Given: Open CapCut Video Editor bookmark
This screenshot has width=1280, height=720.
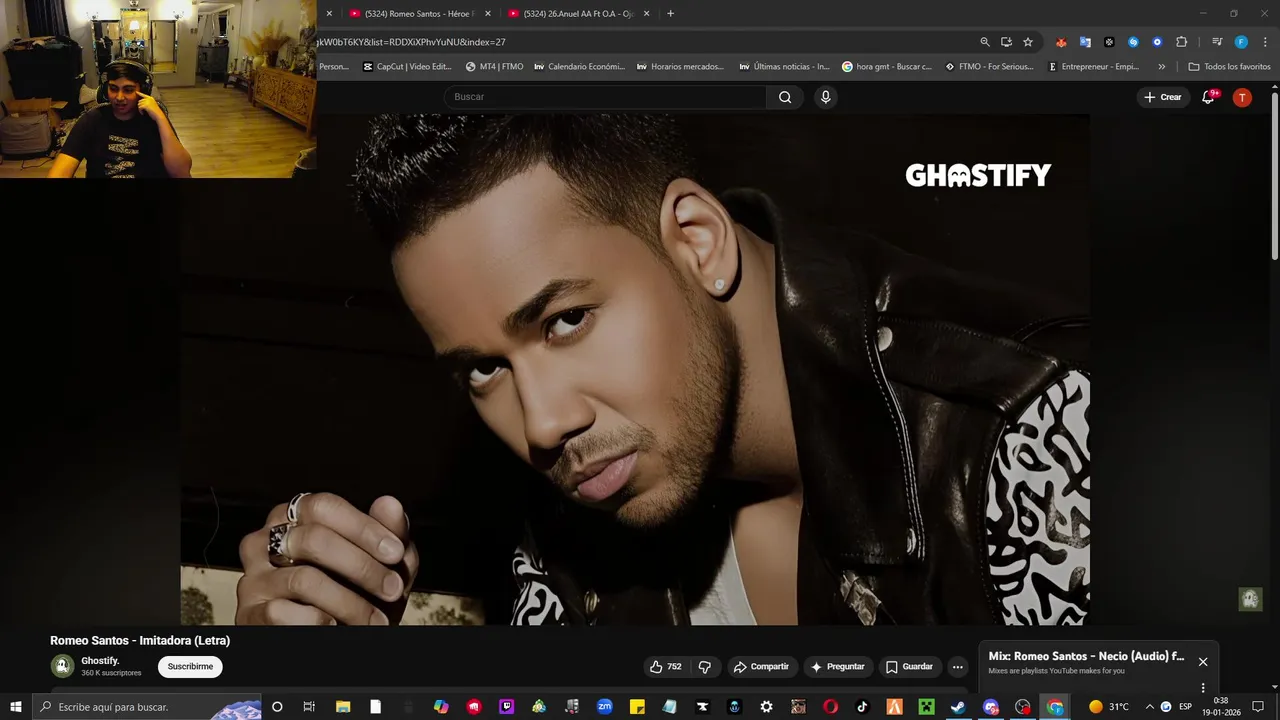Looking at the screenshot, I should (x=408, y=66).
